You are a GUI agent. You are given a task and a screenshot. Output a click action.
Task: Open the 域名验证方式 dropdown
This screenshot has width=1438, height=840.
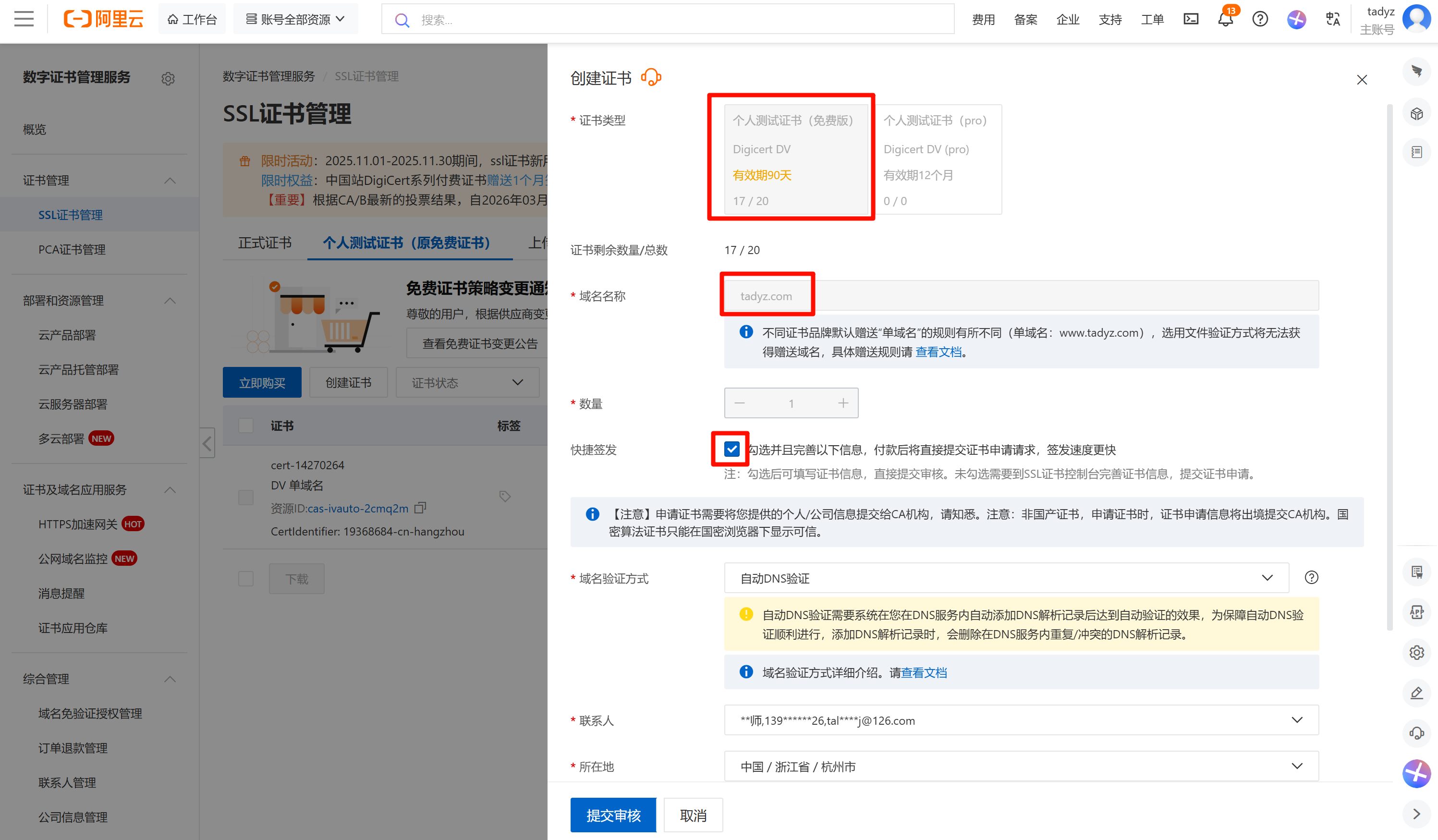coord(1006,577)
